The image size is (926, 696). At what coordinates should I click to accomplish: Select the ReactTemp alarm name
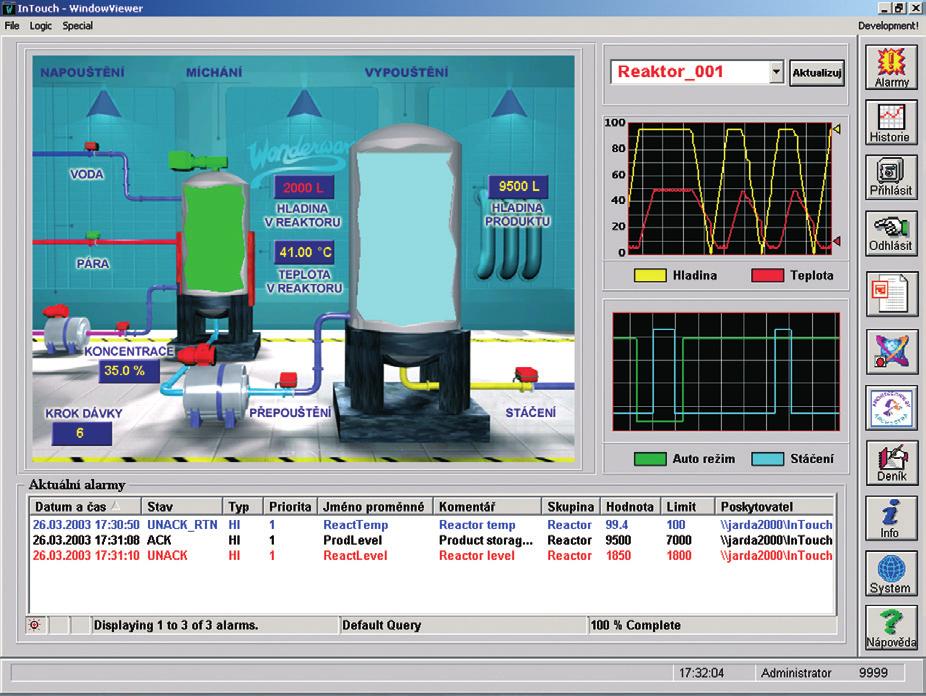coord(356,525)
